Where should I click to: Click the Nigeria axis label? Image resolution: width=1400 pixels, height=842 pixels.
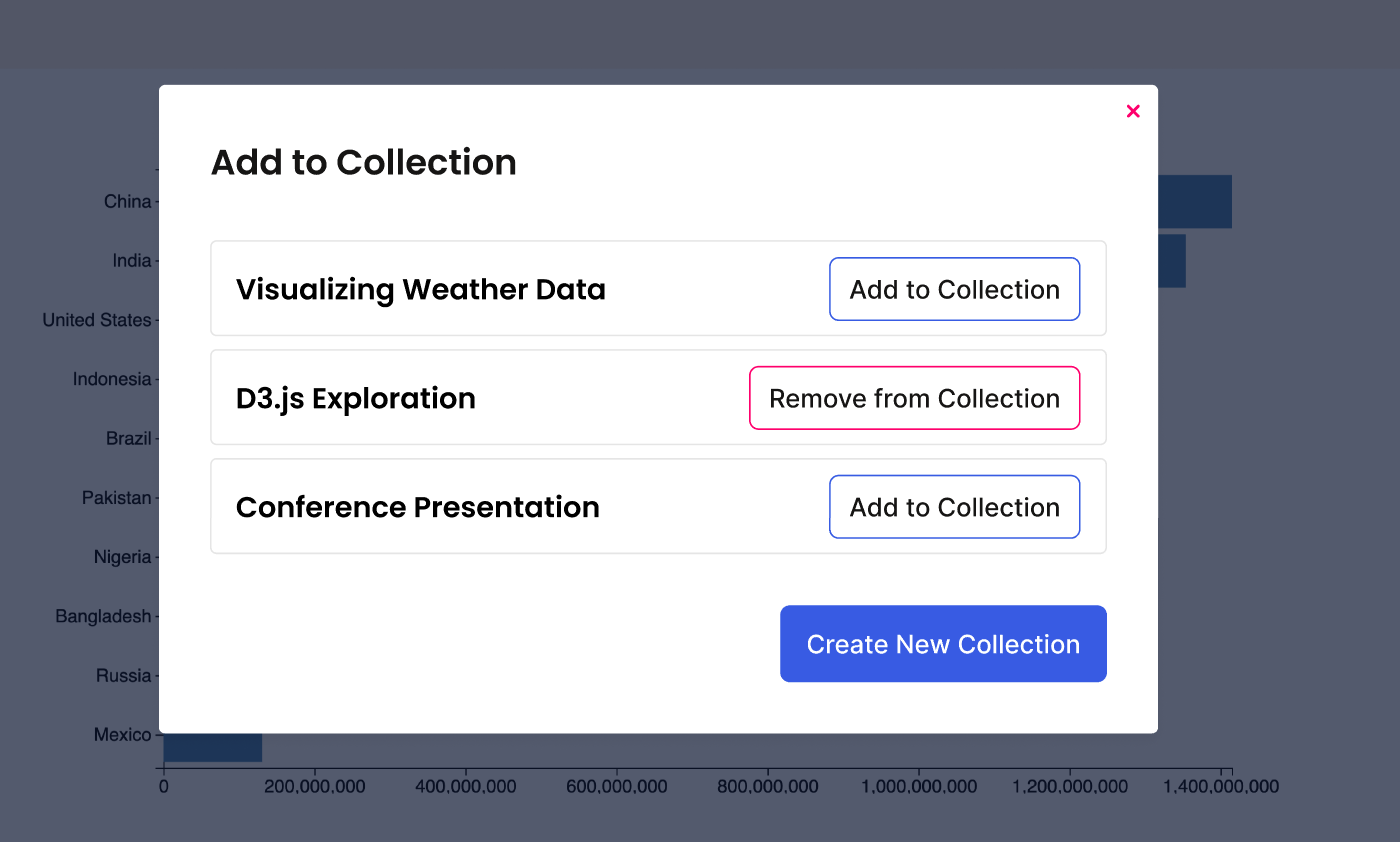coord(123,557)
